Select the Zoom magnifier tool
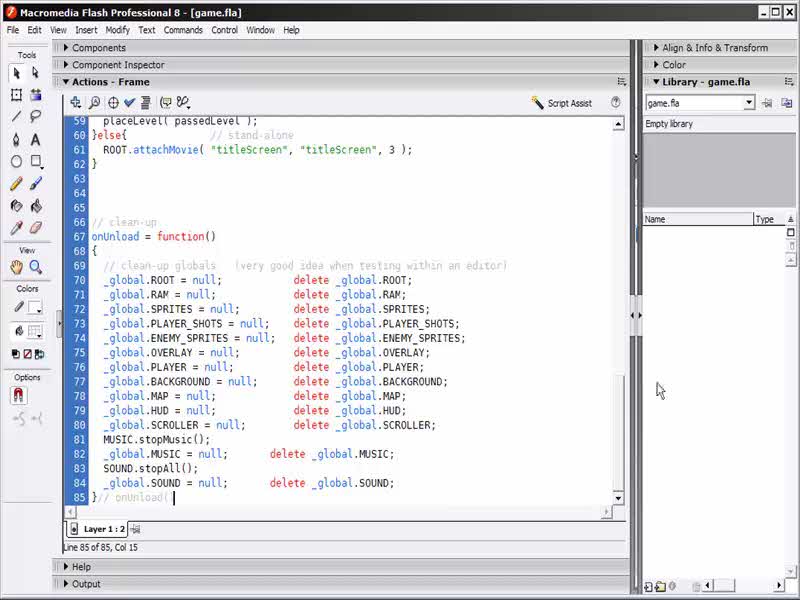800x600 pixels. [36, 267]
